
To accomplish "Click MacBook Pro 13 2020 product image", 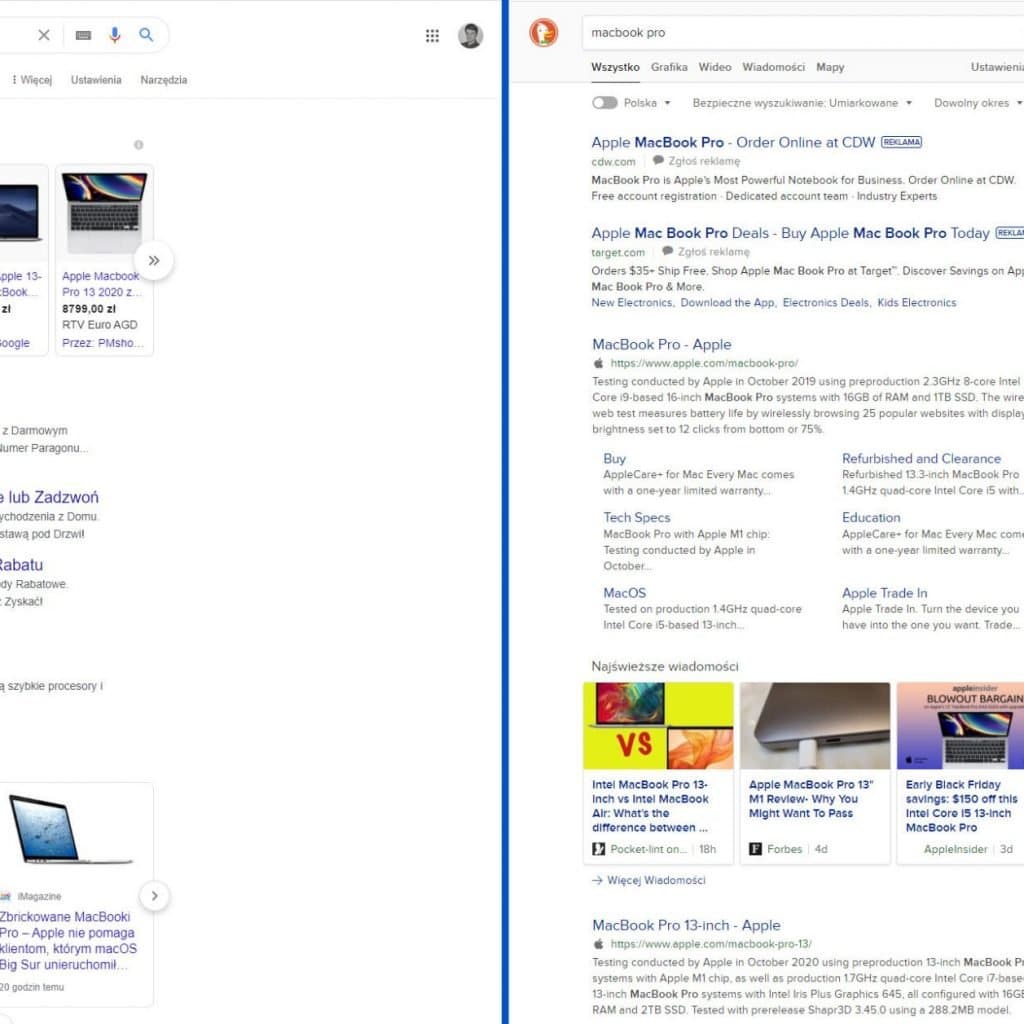I will tap(104, 212).
